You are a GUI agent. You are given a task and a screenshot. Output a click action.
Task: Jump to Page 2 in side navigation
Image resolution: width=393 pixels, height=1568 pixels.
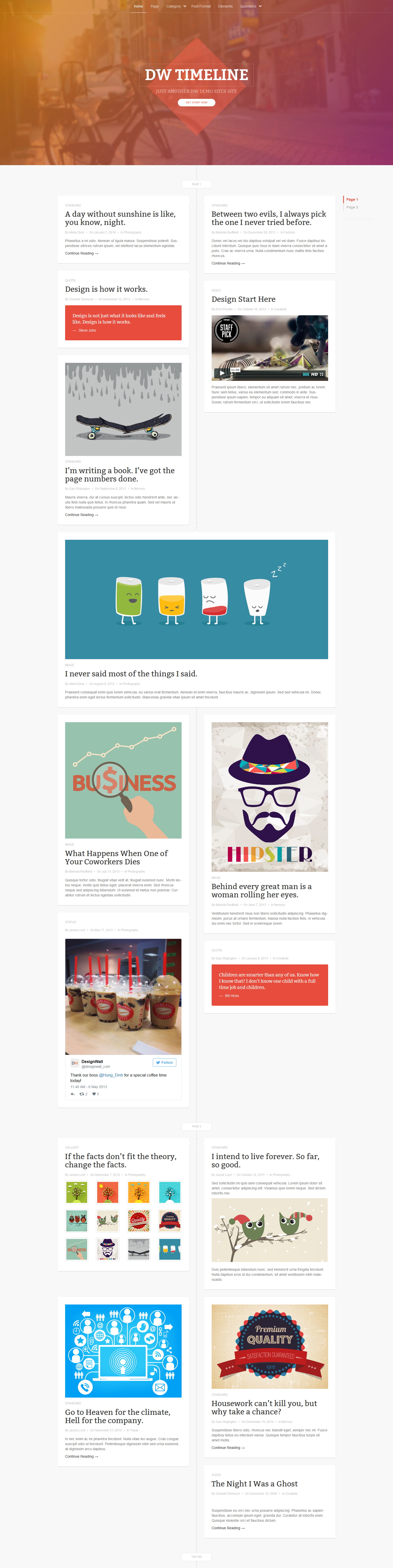coord(352,207)
